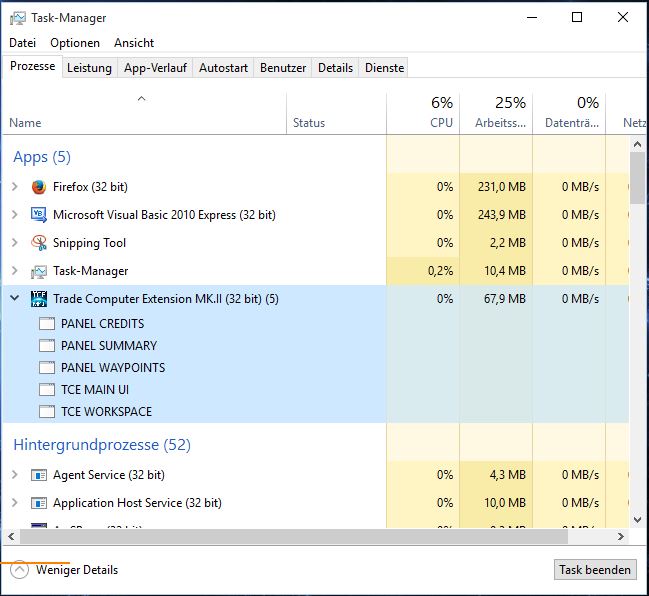The height and width of the screenshot is (596, 649).
Task: Collapse the Trade Computer Extension MK.II group
Action: click(x=14, y=298)
